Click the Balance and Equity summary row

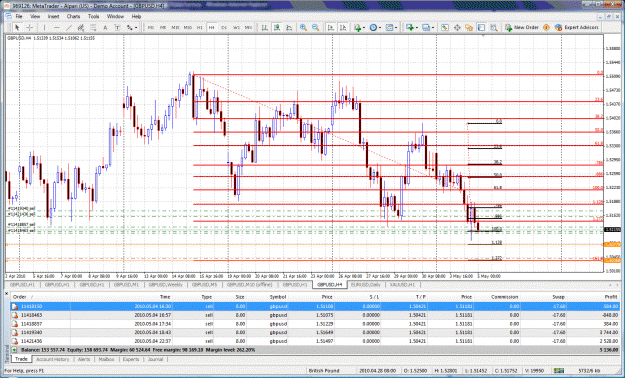[315, 350]
